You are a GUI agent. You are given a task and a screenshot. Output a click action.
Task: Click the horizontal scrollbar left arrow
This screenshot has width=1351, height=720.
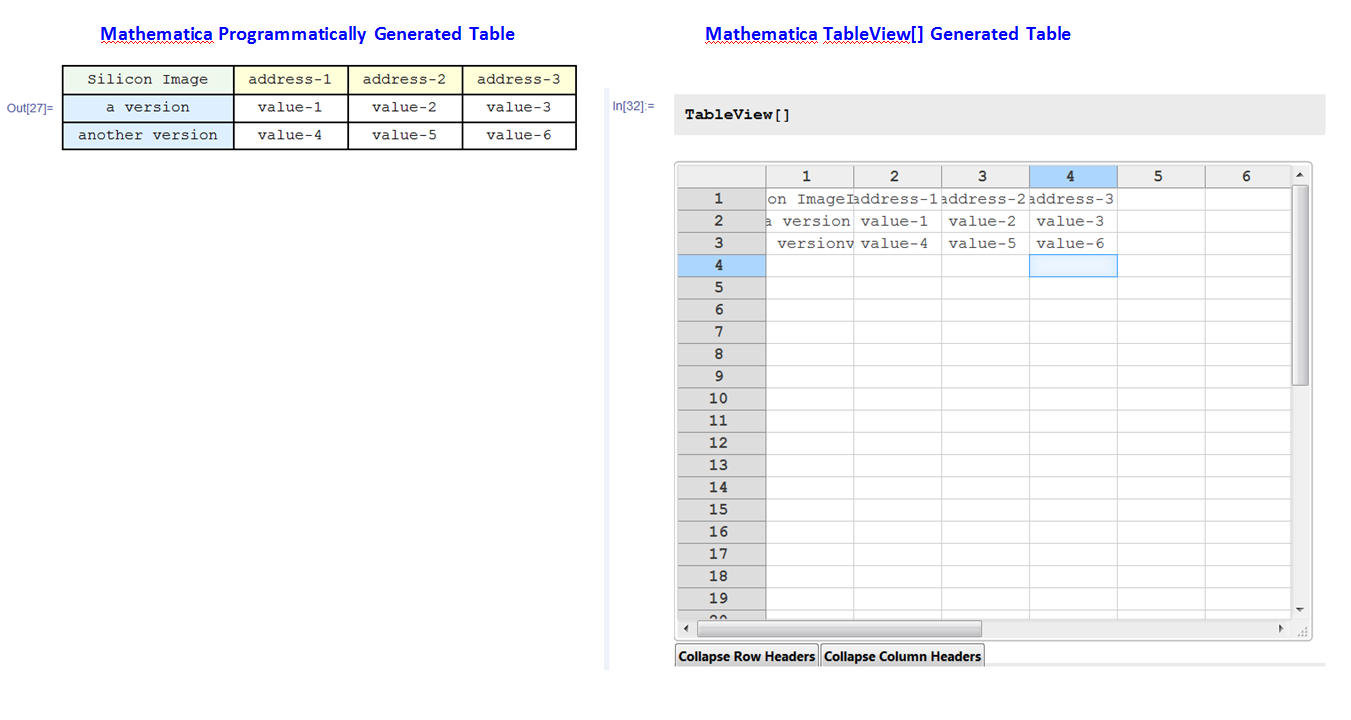coord(686,628)
